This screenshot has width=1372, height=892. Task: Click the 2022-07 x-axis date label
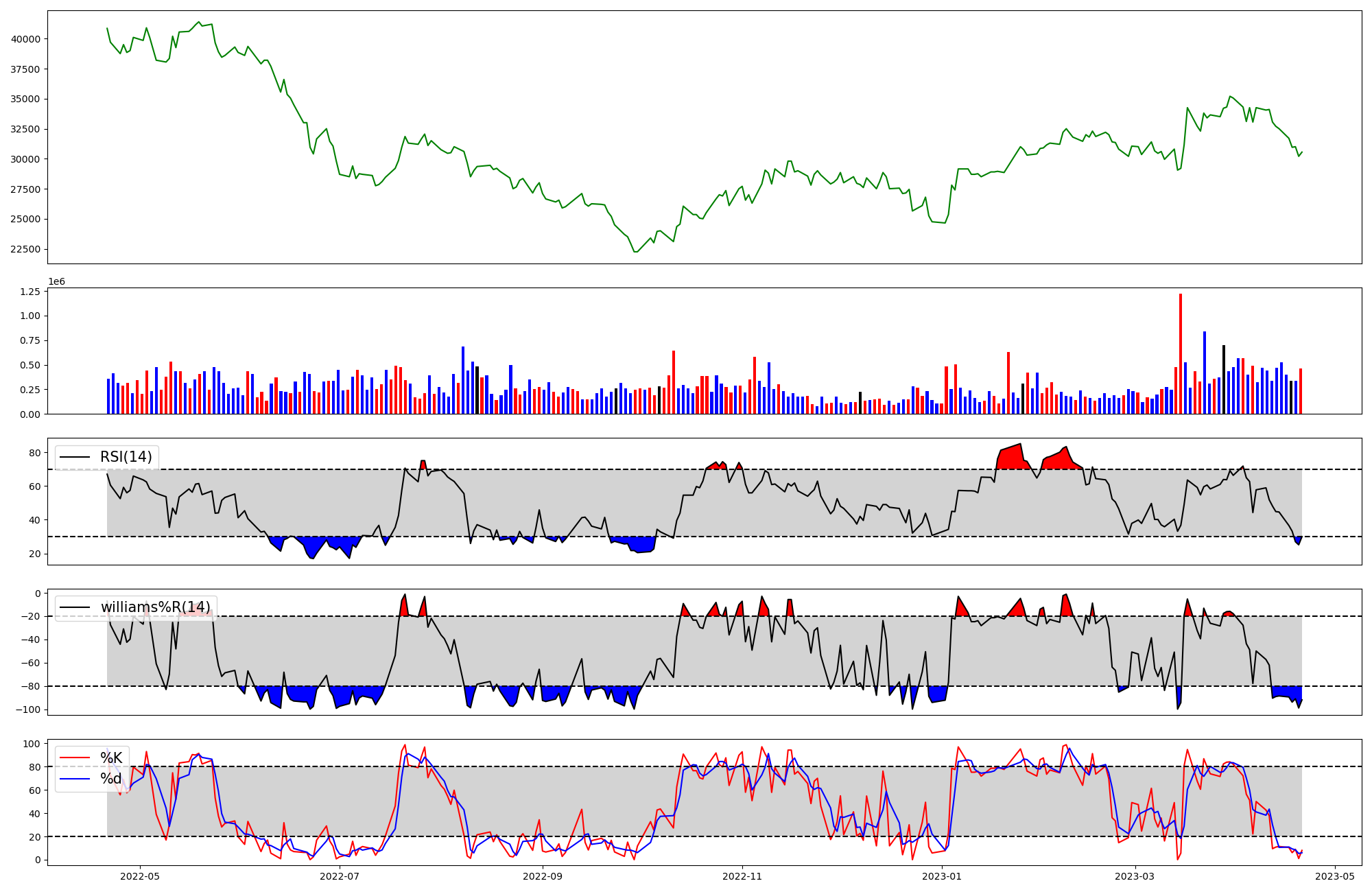click(340, 876)
